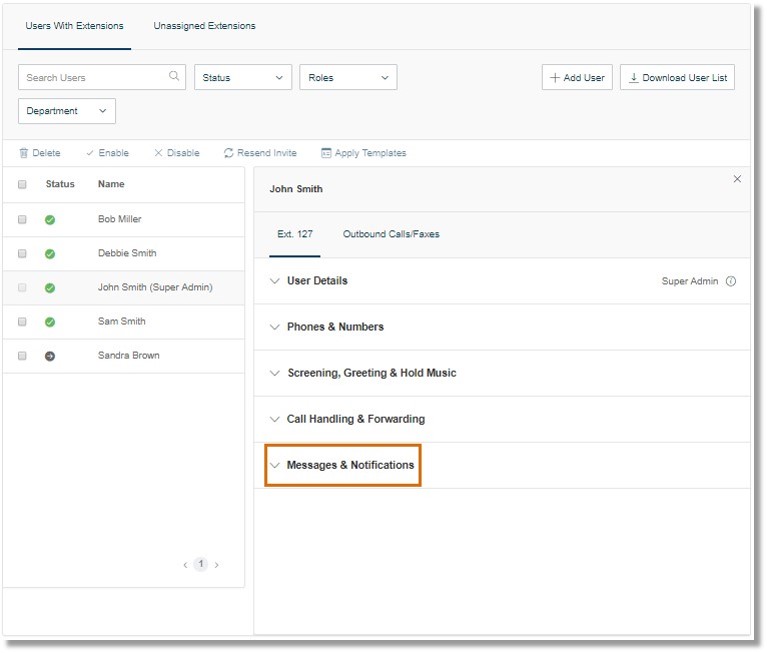Click Debbie Smith's green status icon

tap(50, 254)
